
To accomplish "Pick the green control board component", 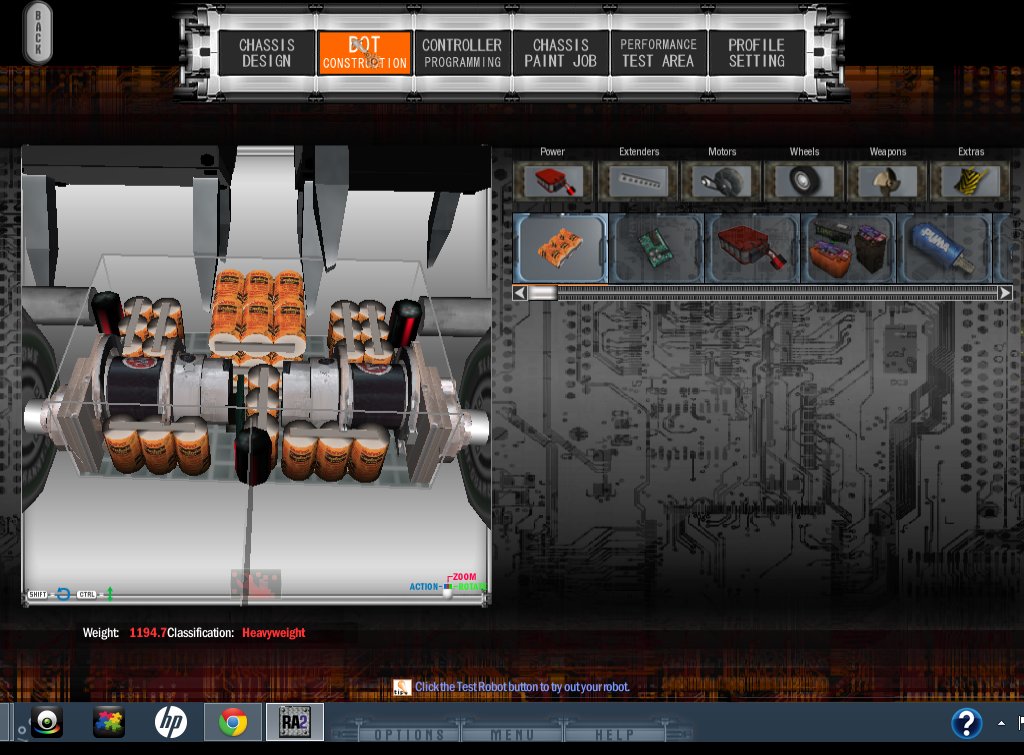I will pos(656,248).
